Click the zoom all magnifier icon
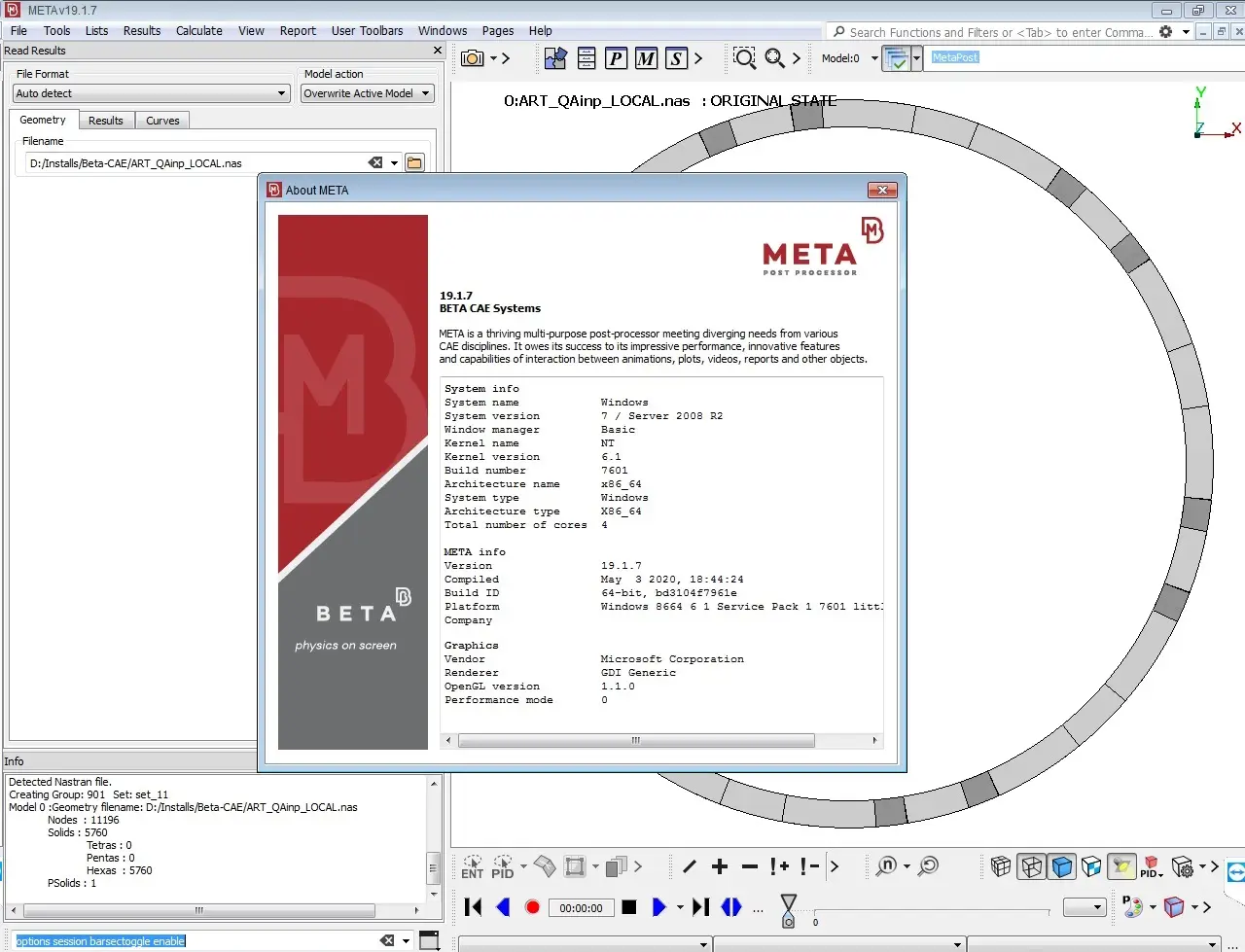This screenshot has width=1245, height=952. [774, 58]
